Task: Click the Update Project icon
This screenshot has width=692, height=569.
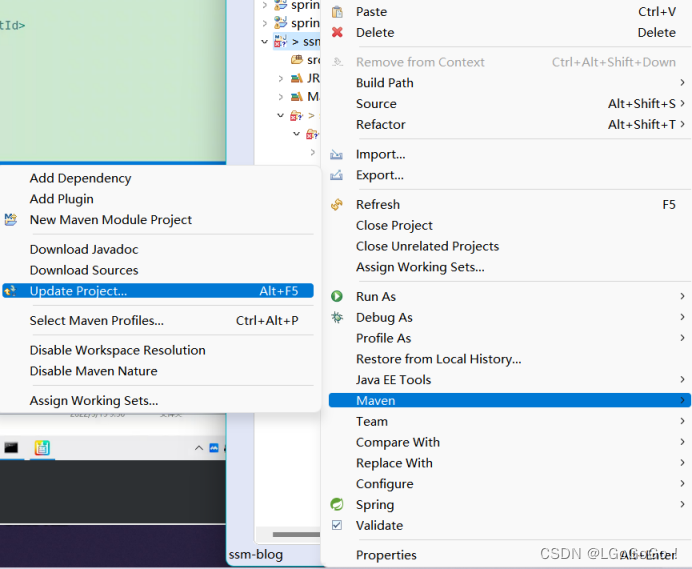Action: 10,291
